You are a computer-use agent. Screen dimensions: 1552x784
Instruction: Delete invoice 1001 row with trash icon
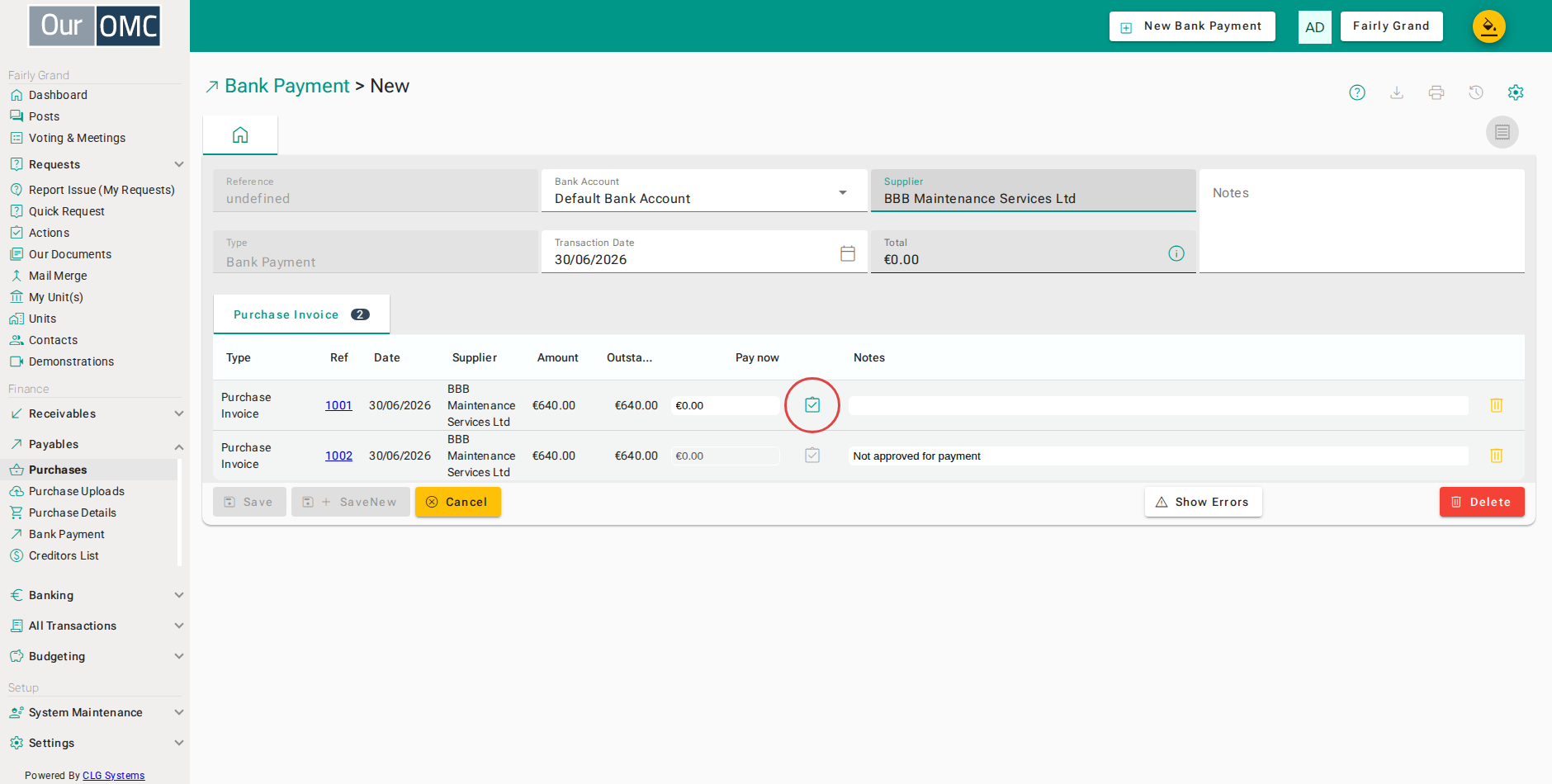[x=1497, y=405]
